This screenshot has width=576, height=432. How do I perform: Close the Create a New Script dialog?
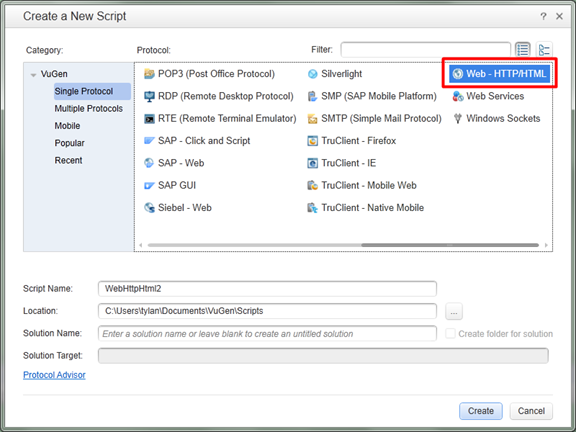click(559, 16)
